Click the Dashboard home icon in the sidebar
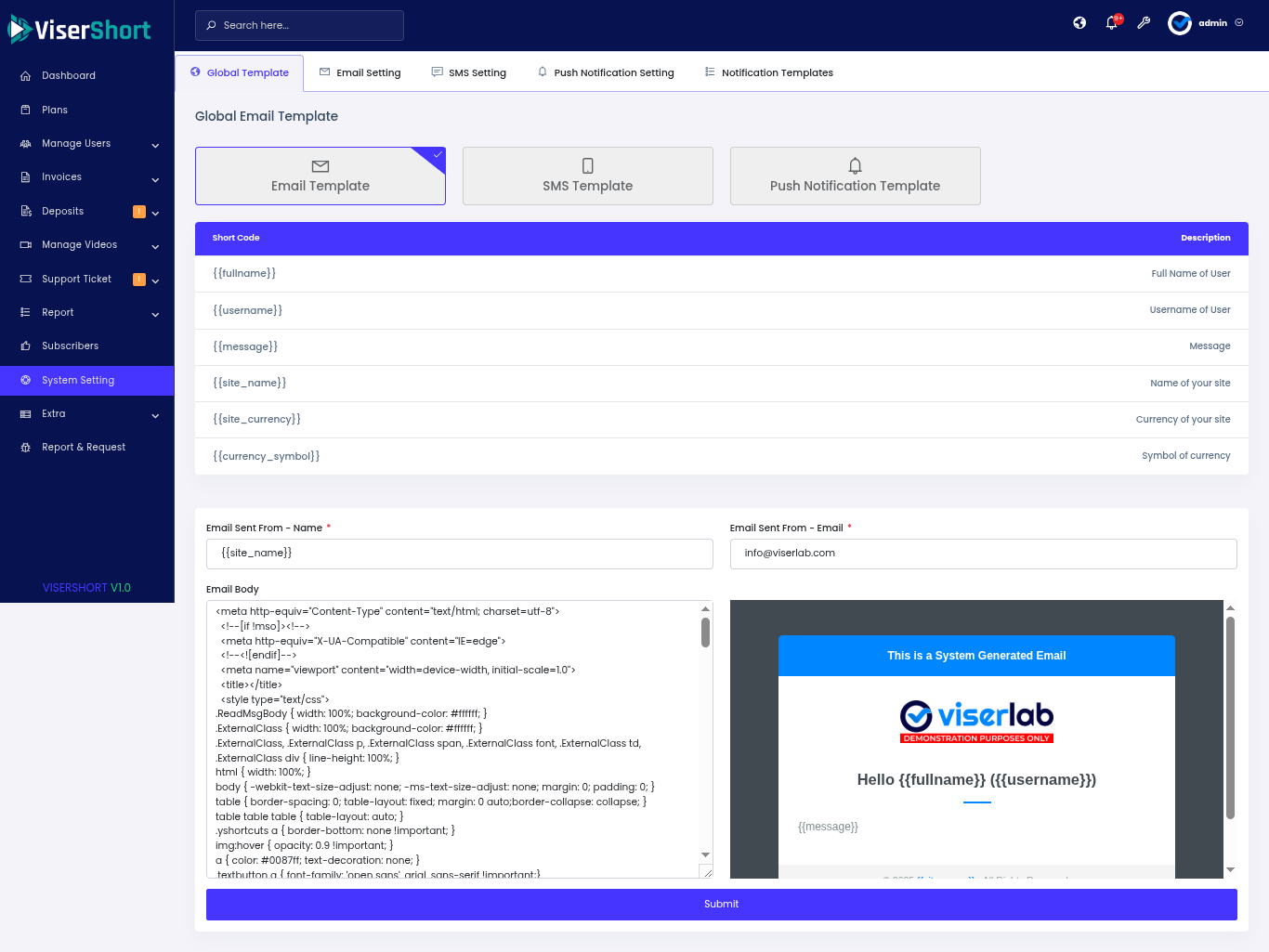 pos(26,76)
